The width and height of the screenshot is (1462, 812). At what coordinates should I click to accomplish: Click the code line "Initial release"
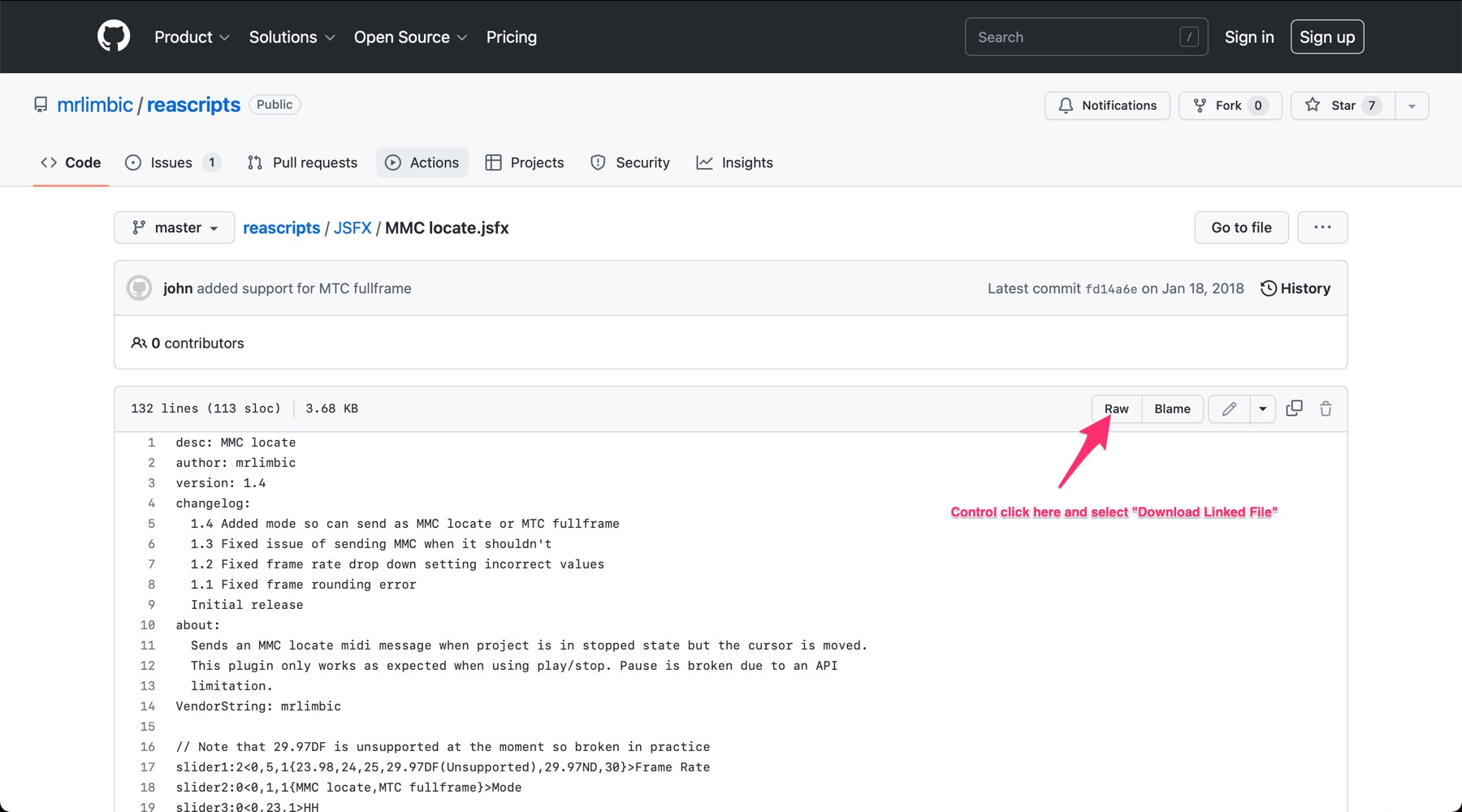247,605
